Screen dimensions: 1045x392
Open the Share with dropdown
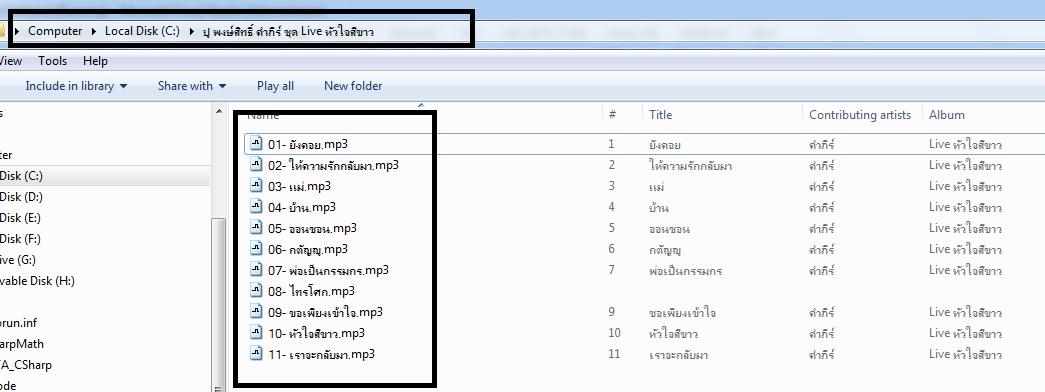click(192, 86)
